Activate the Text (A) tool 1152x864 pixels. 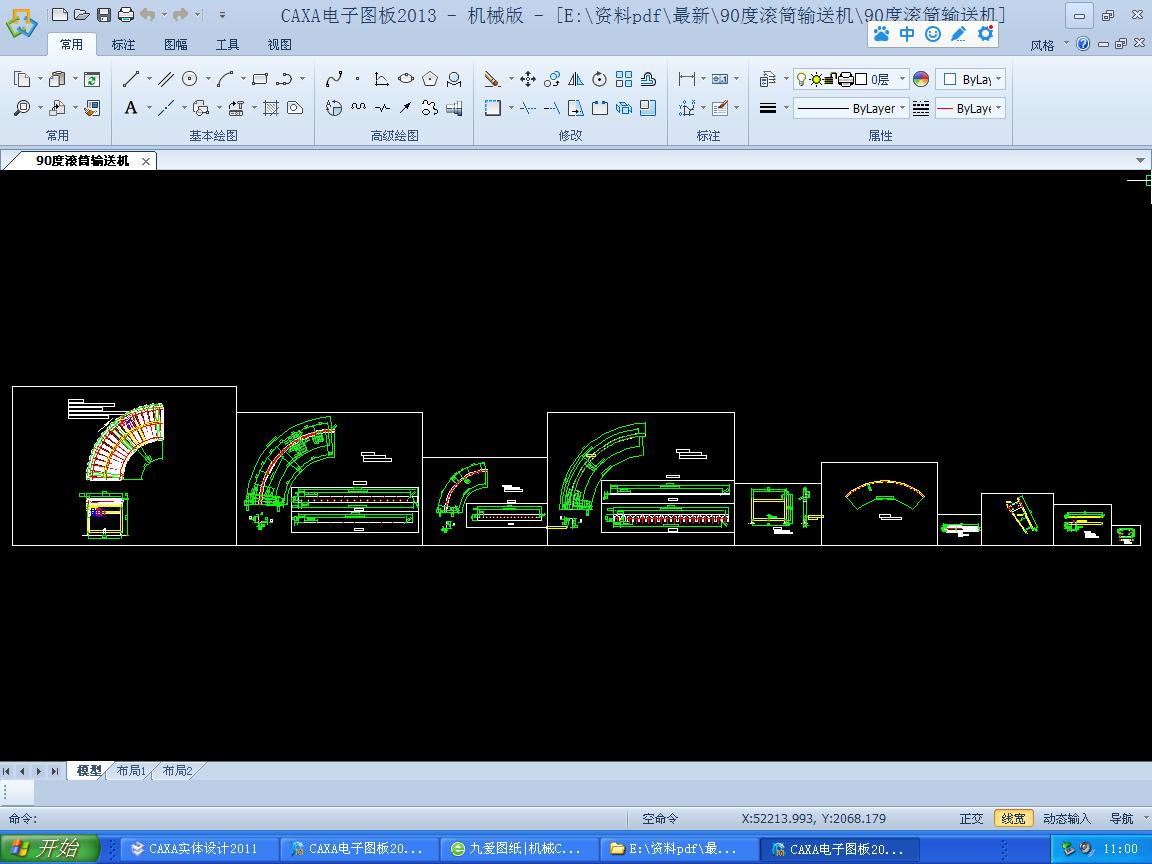[131, 108]
